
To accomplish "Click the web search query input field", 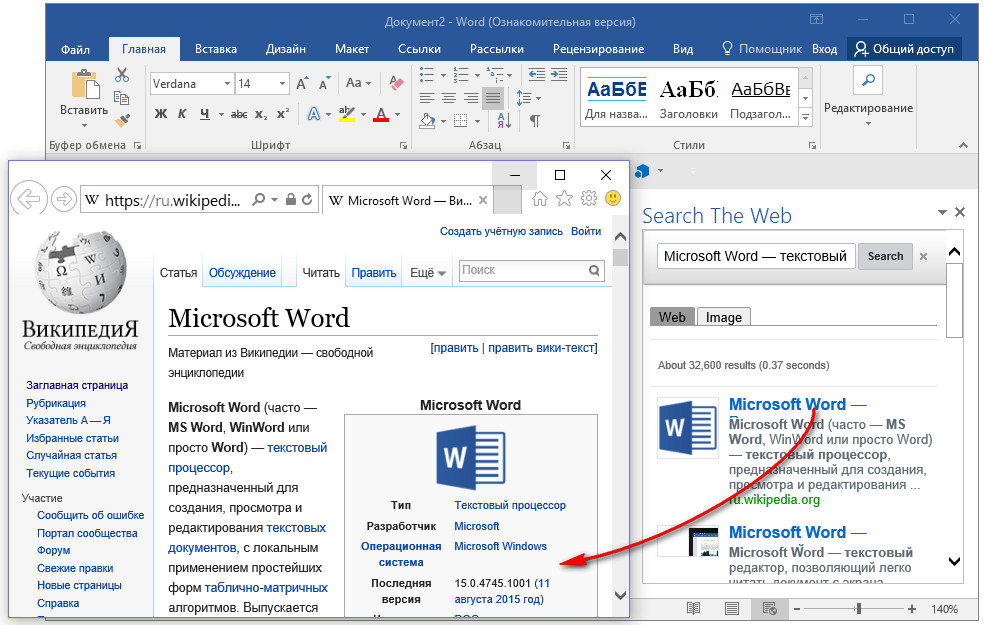I will pyautogui.click(x=756, y=256).
